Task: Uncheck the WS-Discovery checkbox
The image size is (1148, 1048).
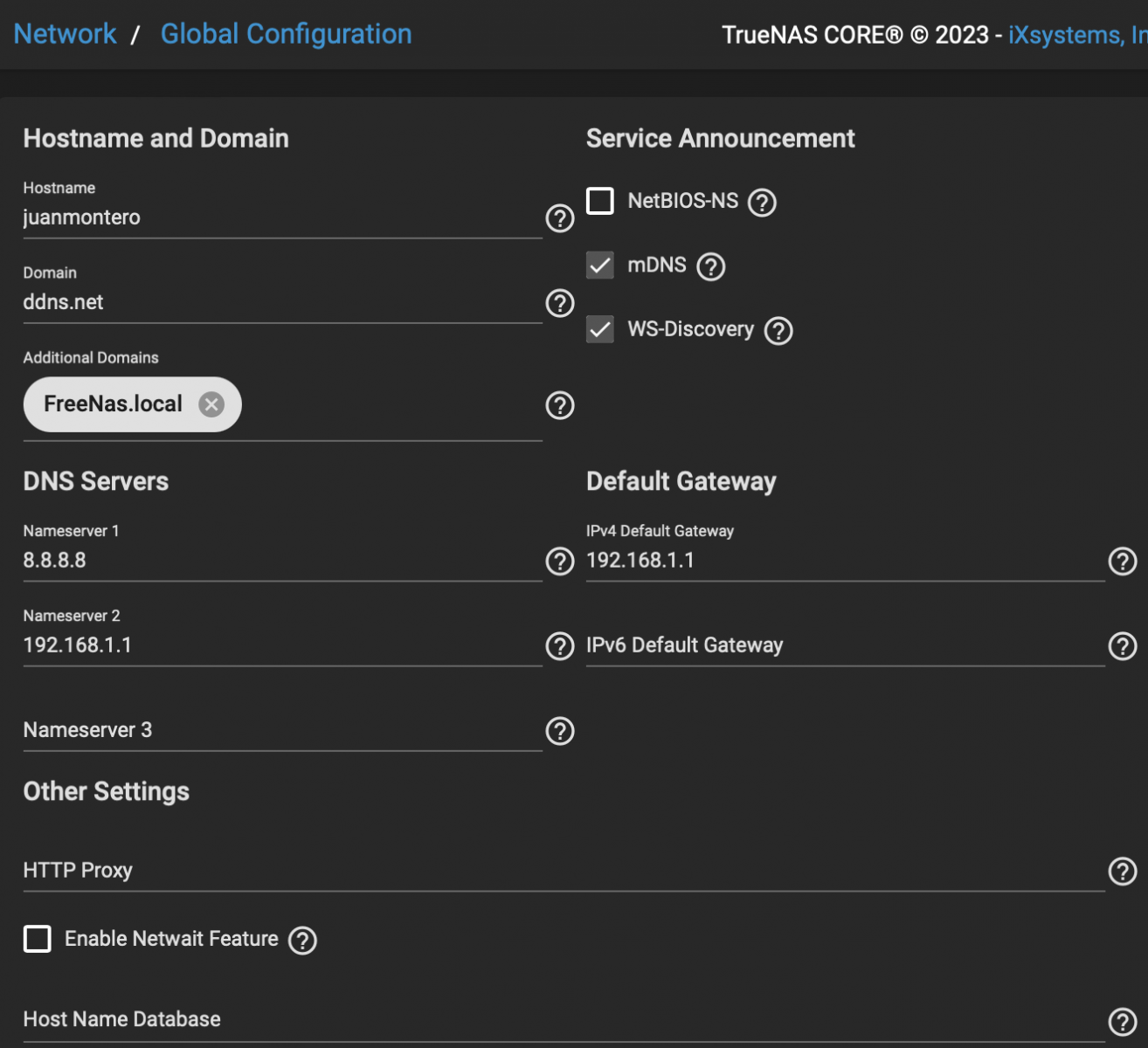Action: [600, 329]
